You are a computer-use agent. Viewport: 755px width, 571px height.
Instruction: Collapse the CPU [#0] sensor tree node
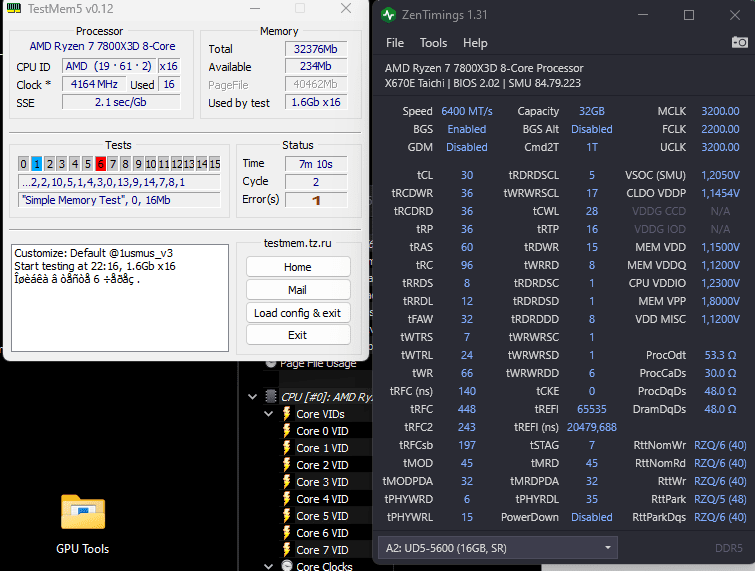[x=252, y=397]
